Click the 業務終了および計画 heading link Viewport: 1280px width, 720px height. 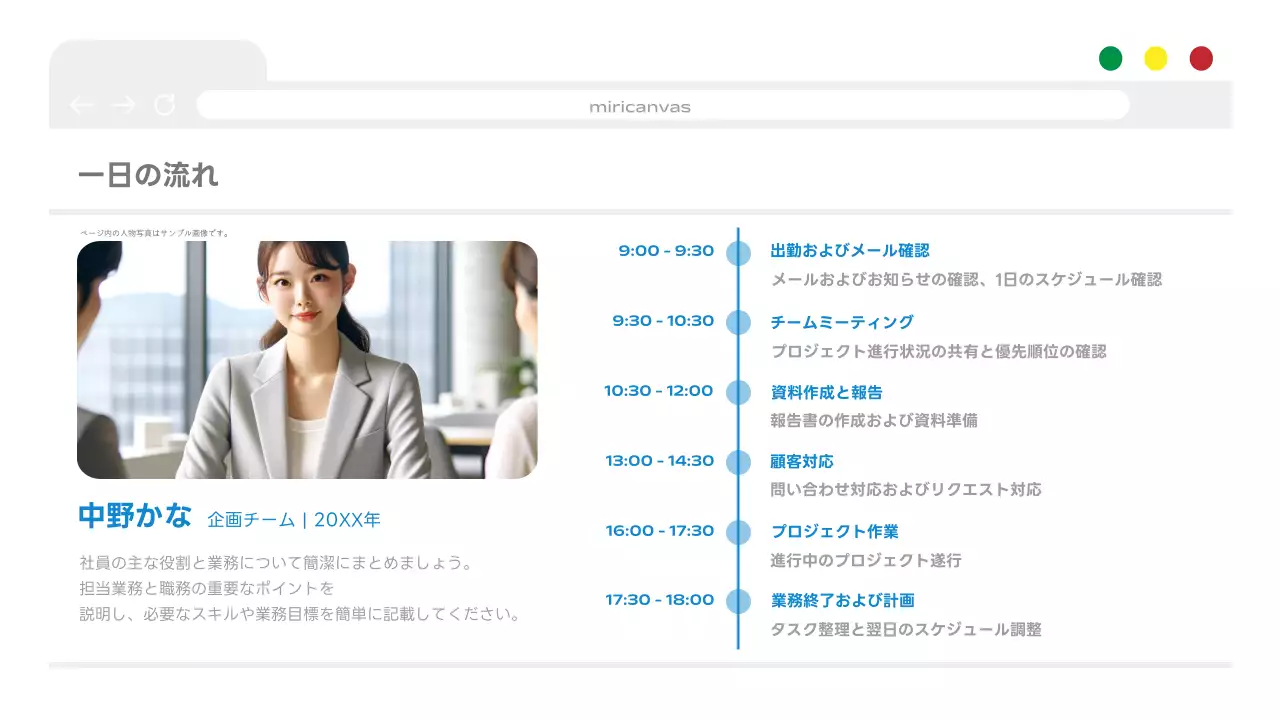[x=842, y=600]
